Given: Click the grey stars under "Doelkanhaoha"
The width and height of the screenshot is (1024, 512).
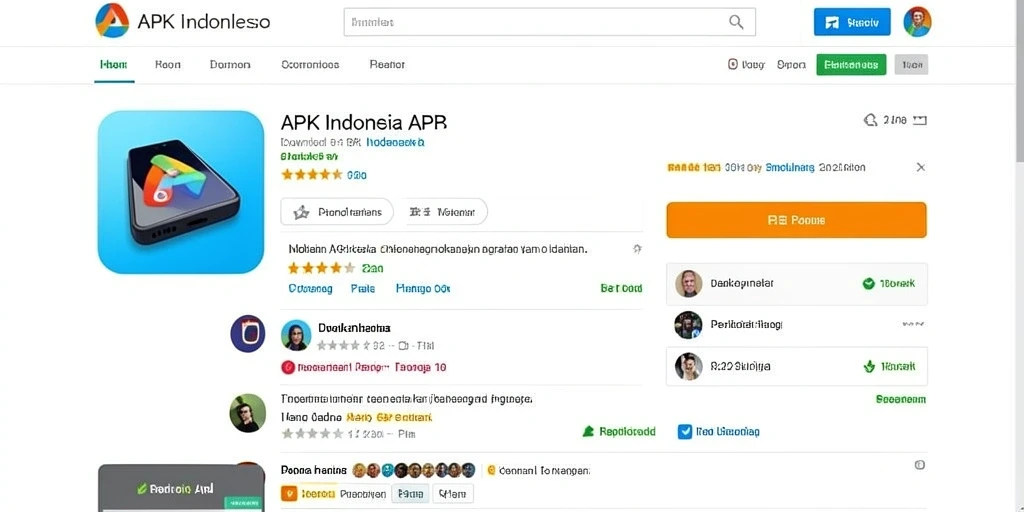Looking at the screenshot, I should click(338, 345).
